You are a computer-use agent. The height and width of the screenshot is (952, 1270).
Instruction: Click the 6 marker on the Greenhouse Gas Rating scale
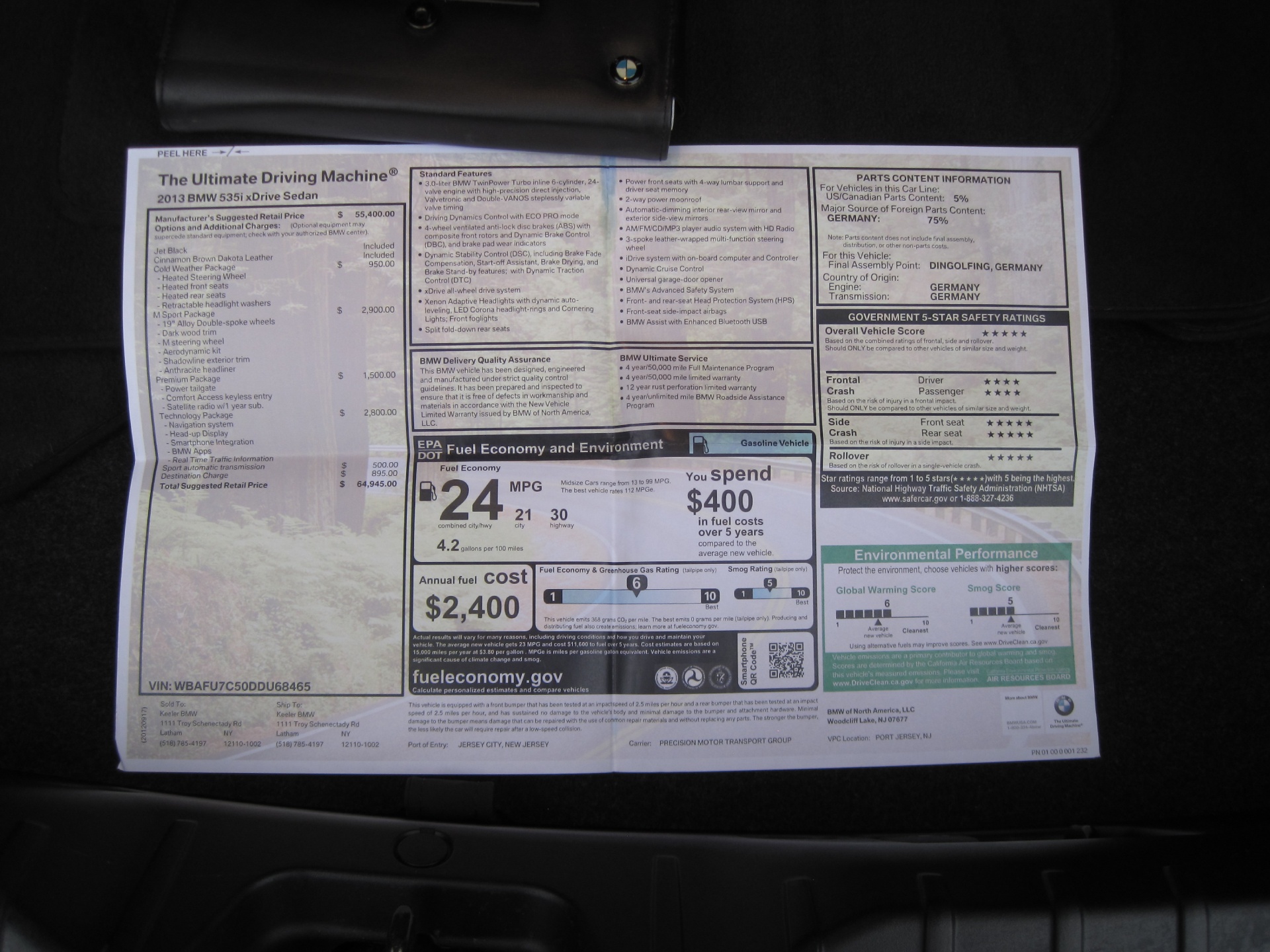point(636,584)
